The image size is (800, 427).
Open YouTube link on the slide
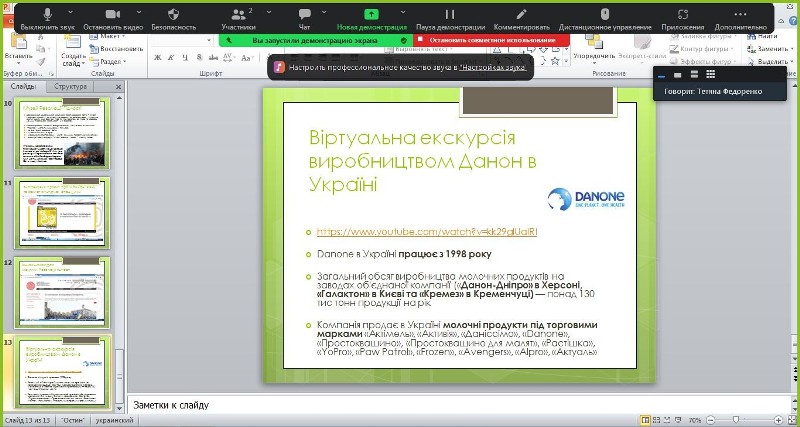click(427, 232)
